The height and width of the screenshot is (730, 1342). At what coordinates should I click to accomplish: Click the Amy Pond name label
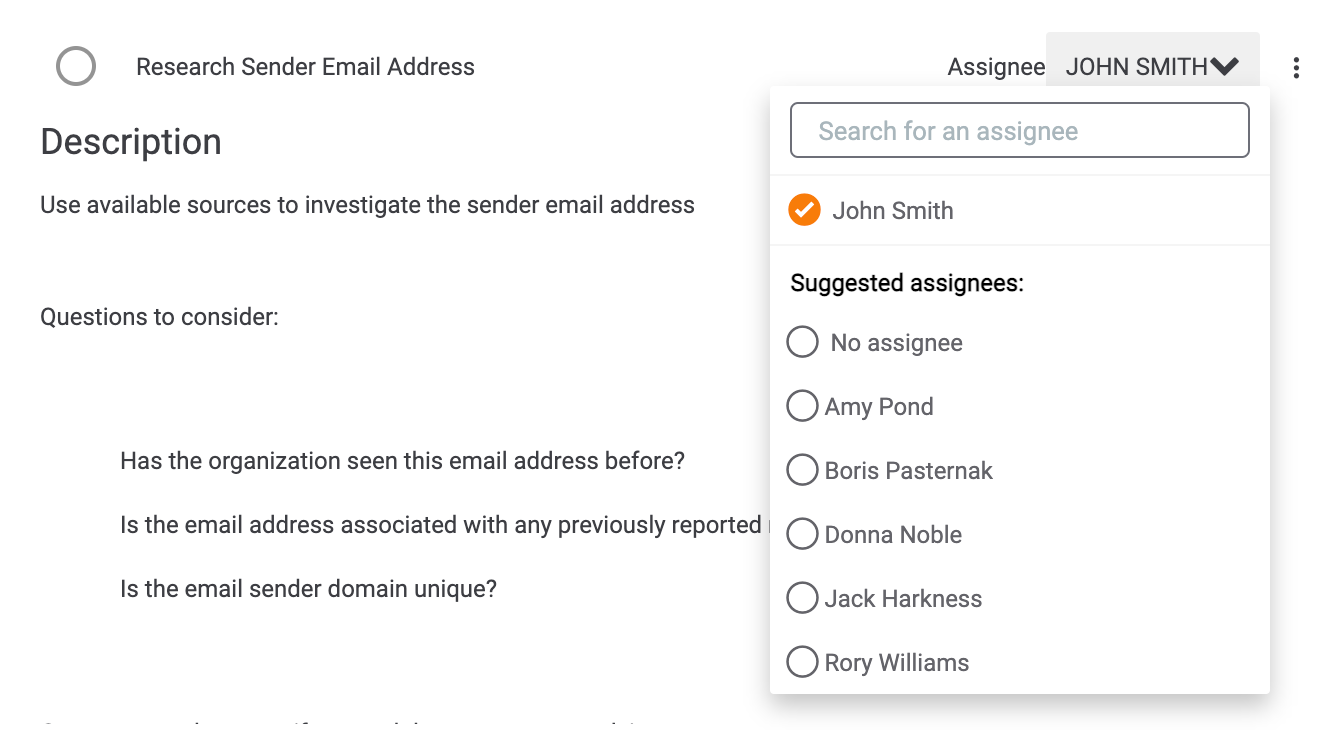(x=879, y=407)
